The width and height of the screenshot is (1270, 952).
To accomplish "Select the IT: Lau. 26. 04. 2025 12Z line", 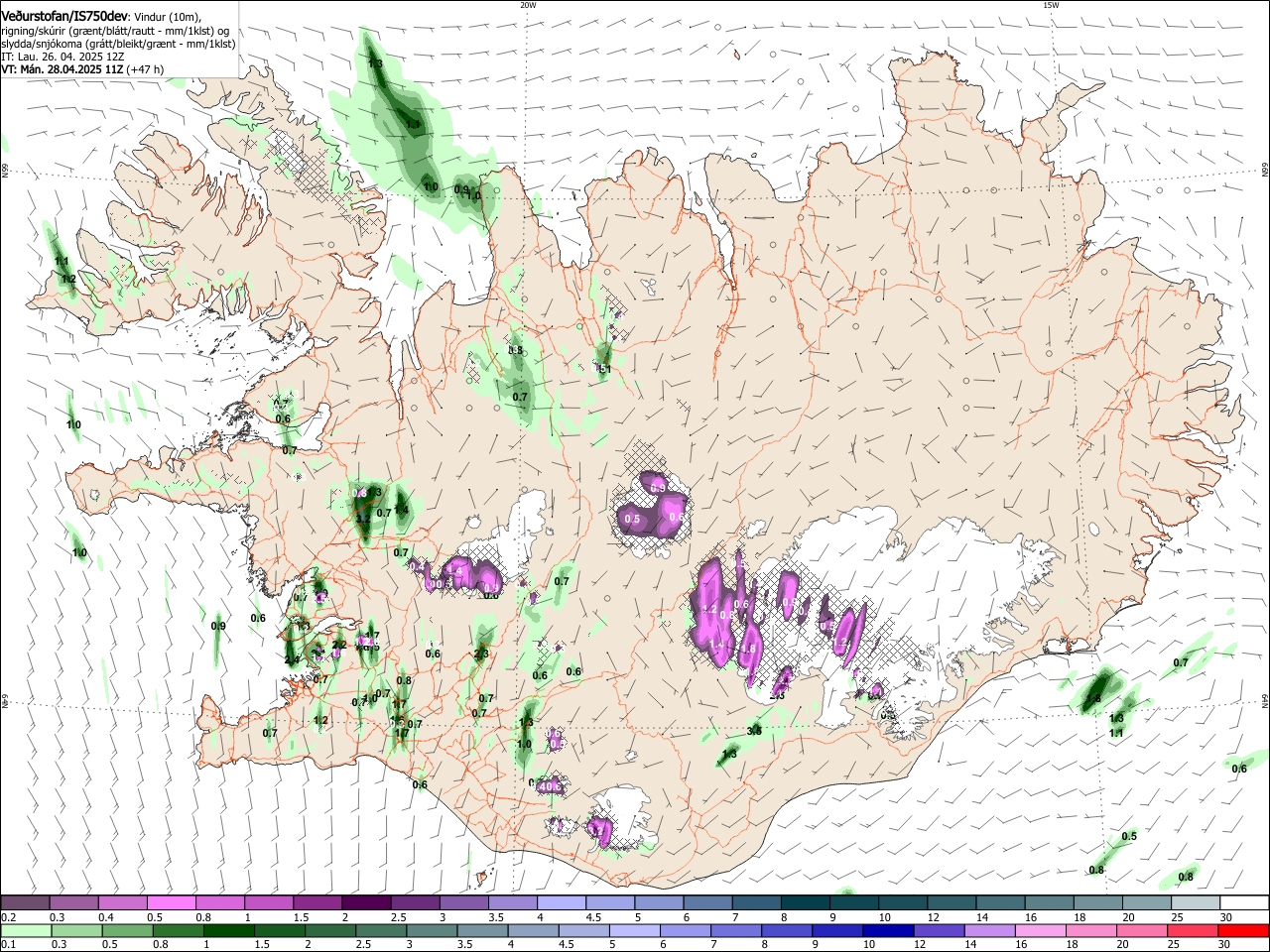I will [x=62, y=58].
